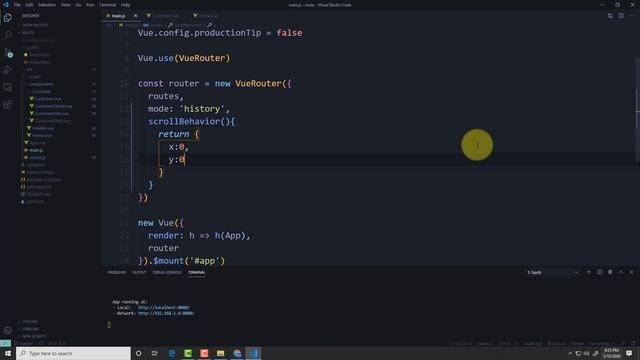
Task: Split the editor to the right
Action: [621, 16]
